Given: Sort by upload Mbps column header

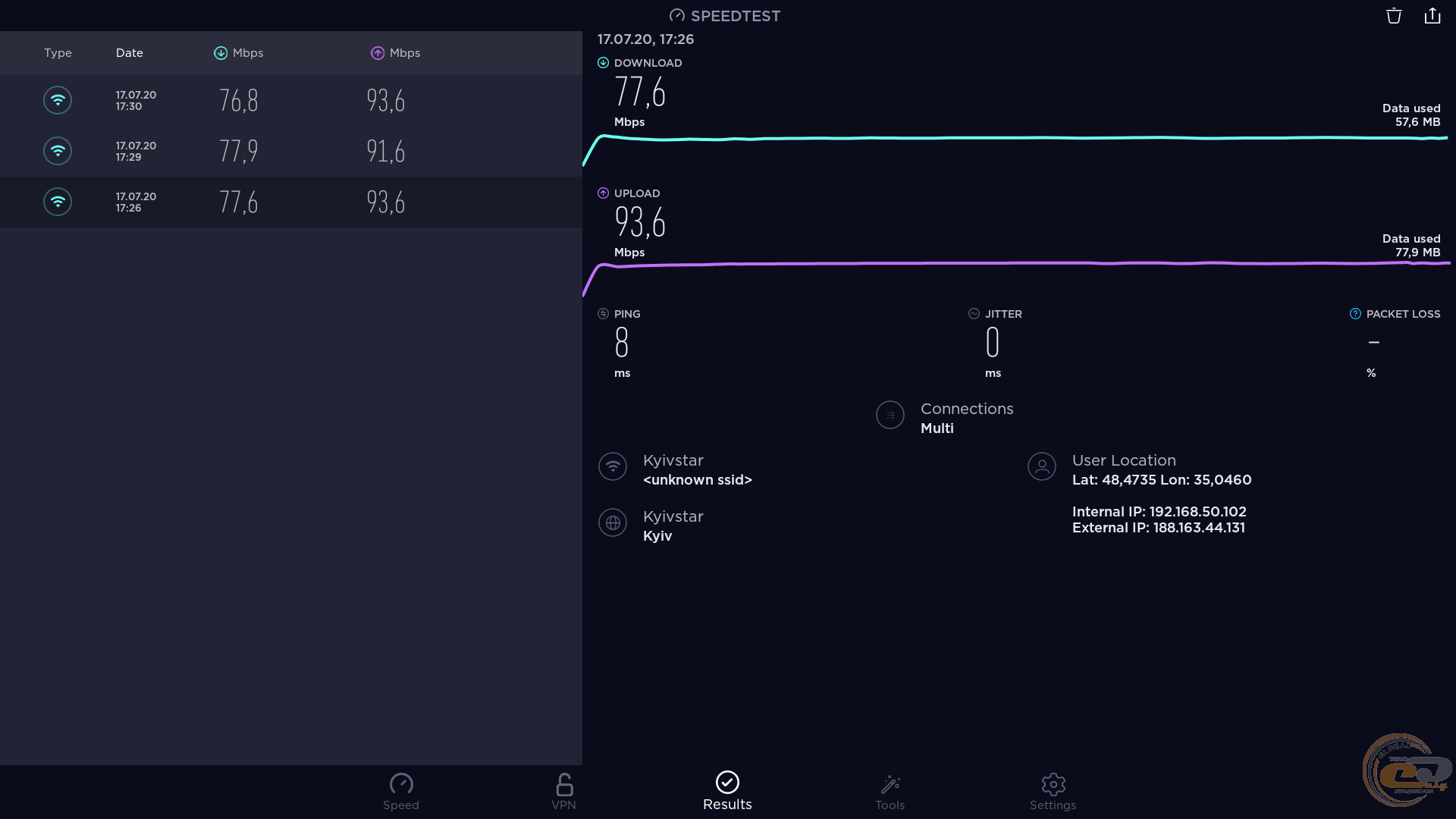Looking at the screenshot, I should [x=395, y=53].
